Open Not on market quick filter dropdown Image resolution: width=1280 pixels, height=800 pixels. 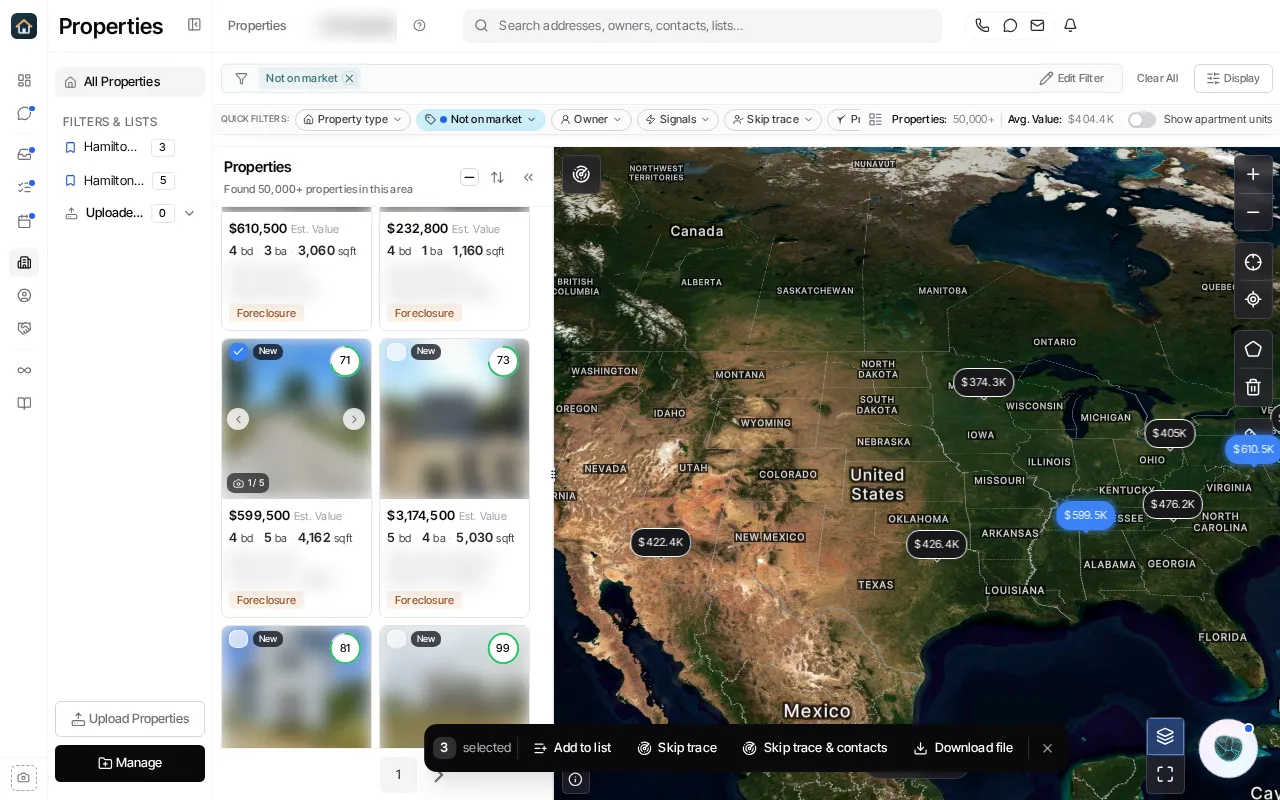coord(481,120)
